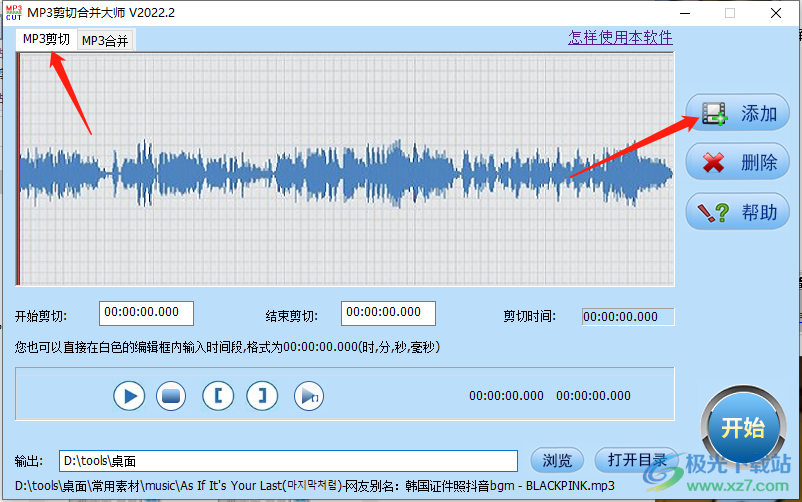This screenshot has width=802, height=502.
Task: Click the 浏览 browse button
Action: point(557,460)
